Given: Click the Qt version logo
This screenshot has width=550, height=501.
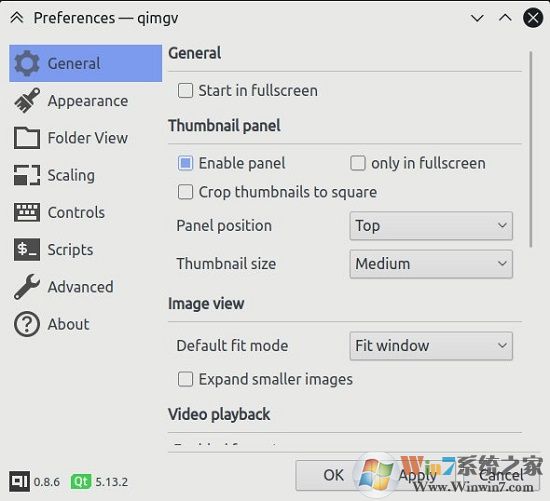Looking at the screenshot, I should coord(81,481).
